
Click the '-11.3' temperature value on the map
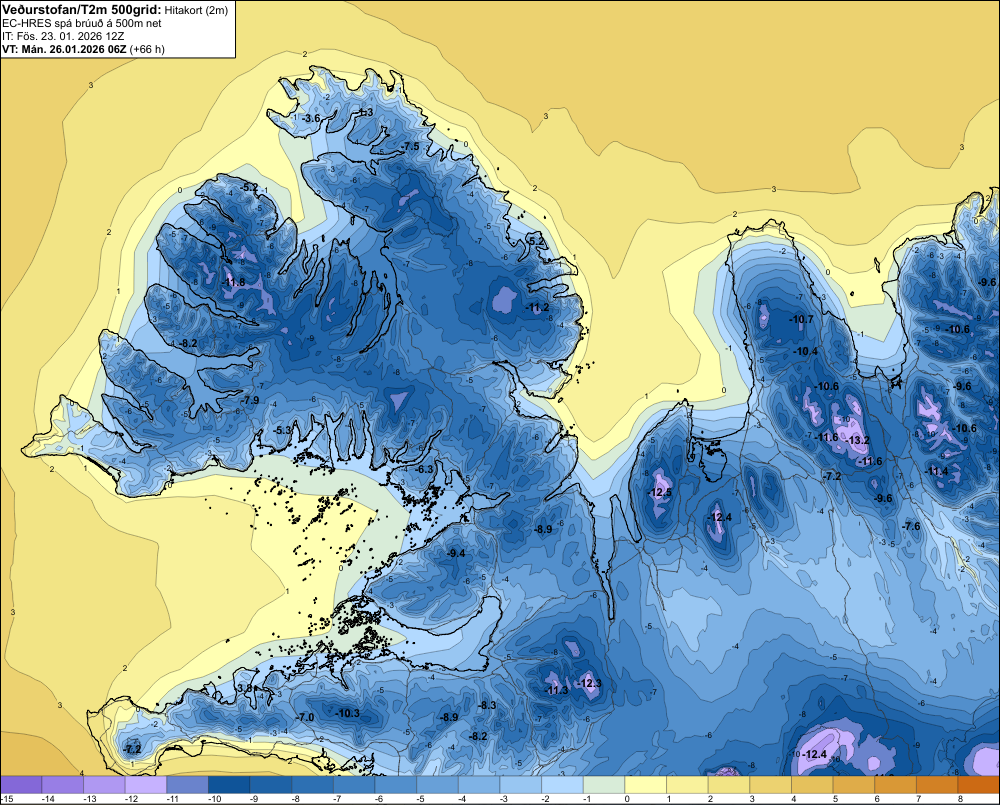click(x=556, y=690)
